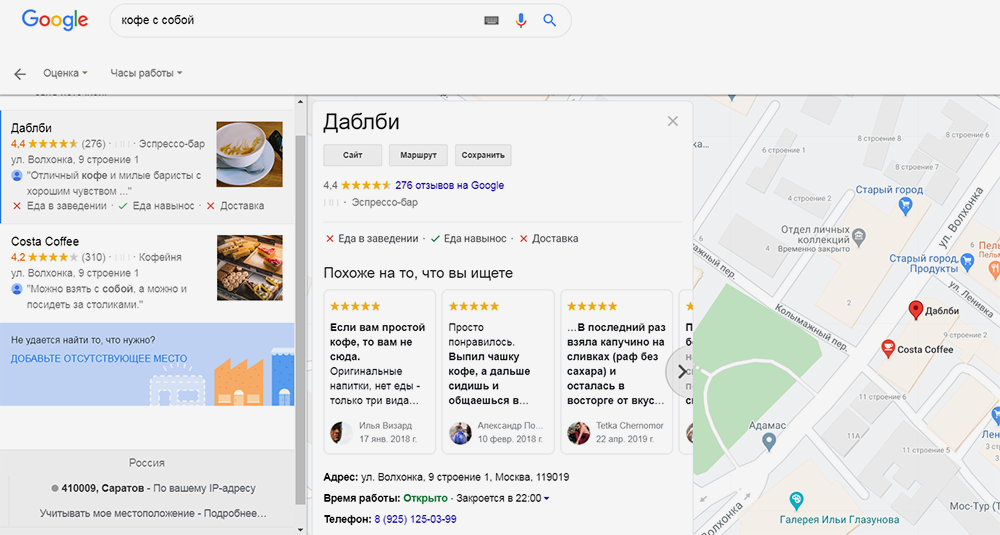This screenshot has width=1000, height=535.
Task: Open the on-screen keyboard icon
Action: [491, 20]
